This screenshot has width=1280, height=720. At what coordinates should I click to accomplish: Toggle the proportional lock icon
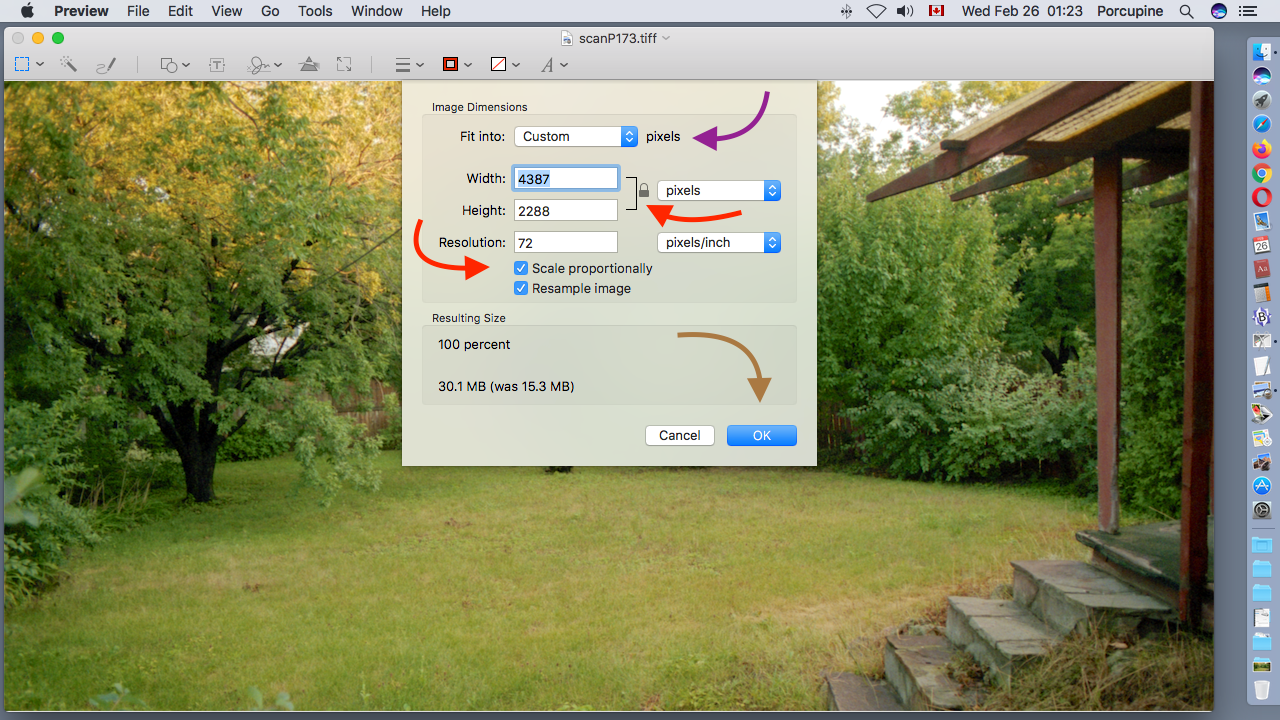[x=644, y=190]
